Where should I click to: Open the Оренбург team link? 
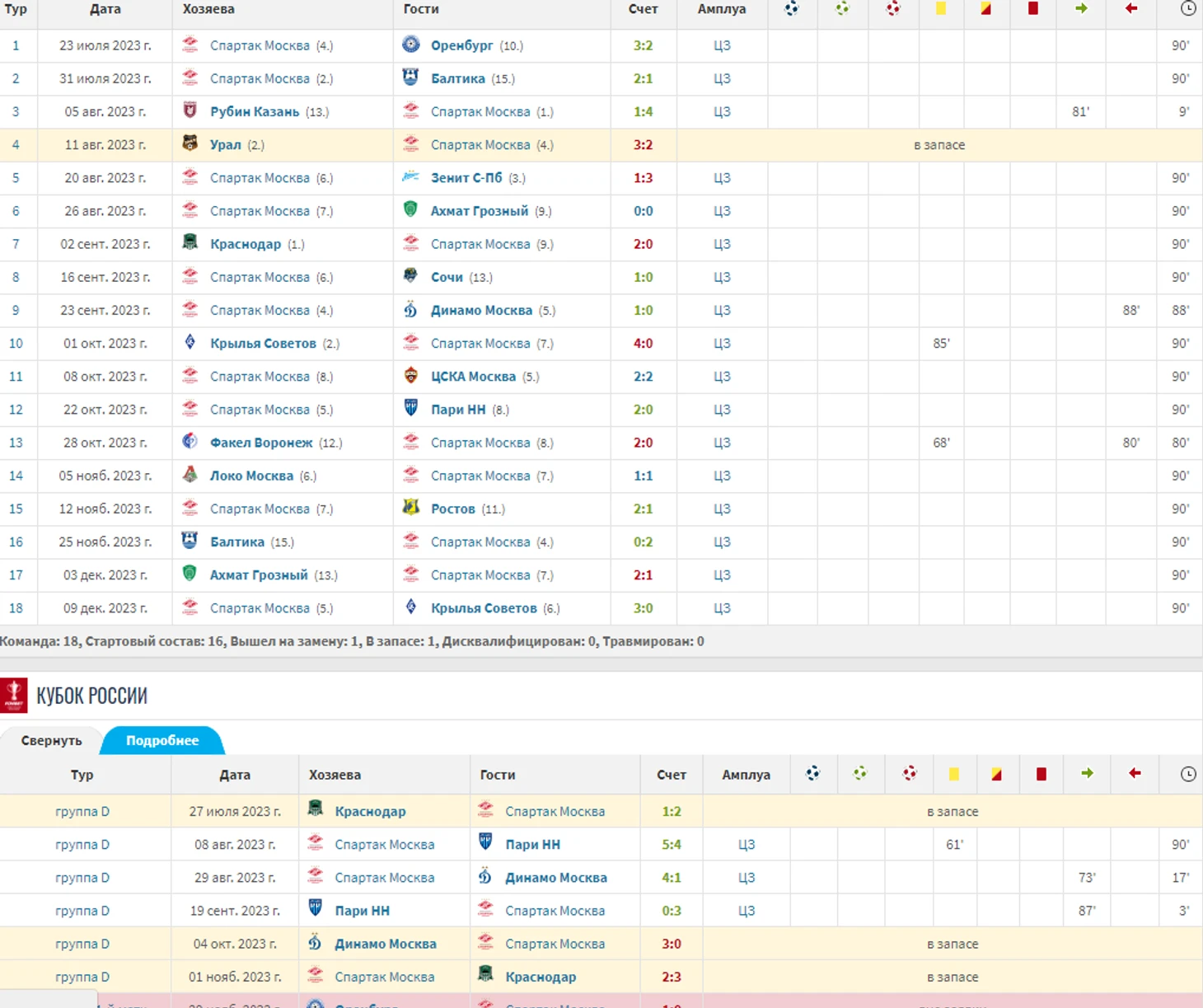click(x=461, y=45)
